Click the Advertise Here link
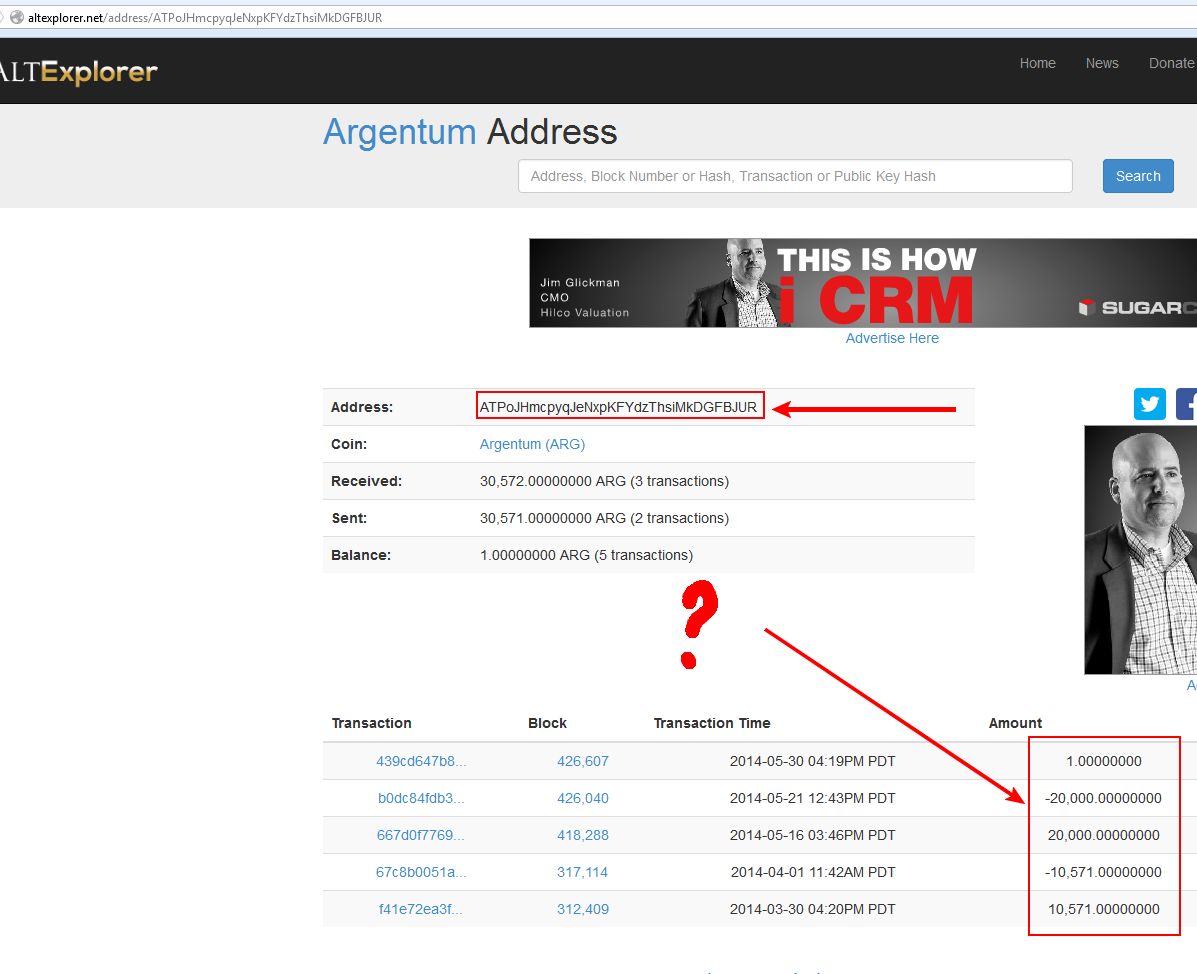Viewport: 1197px width, 974px height. pyautogui.click(x=892, y=338)
